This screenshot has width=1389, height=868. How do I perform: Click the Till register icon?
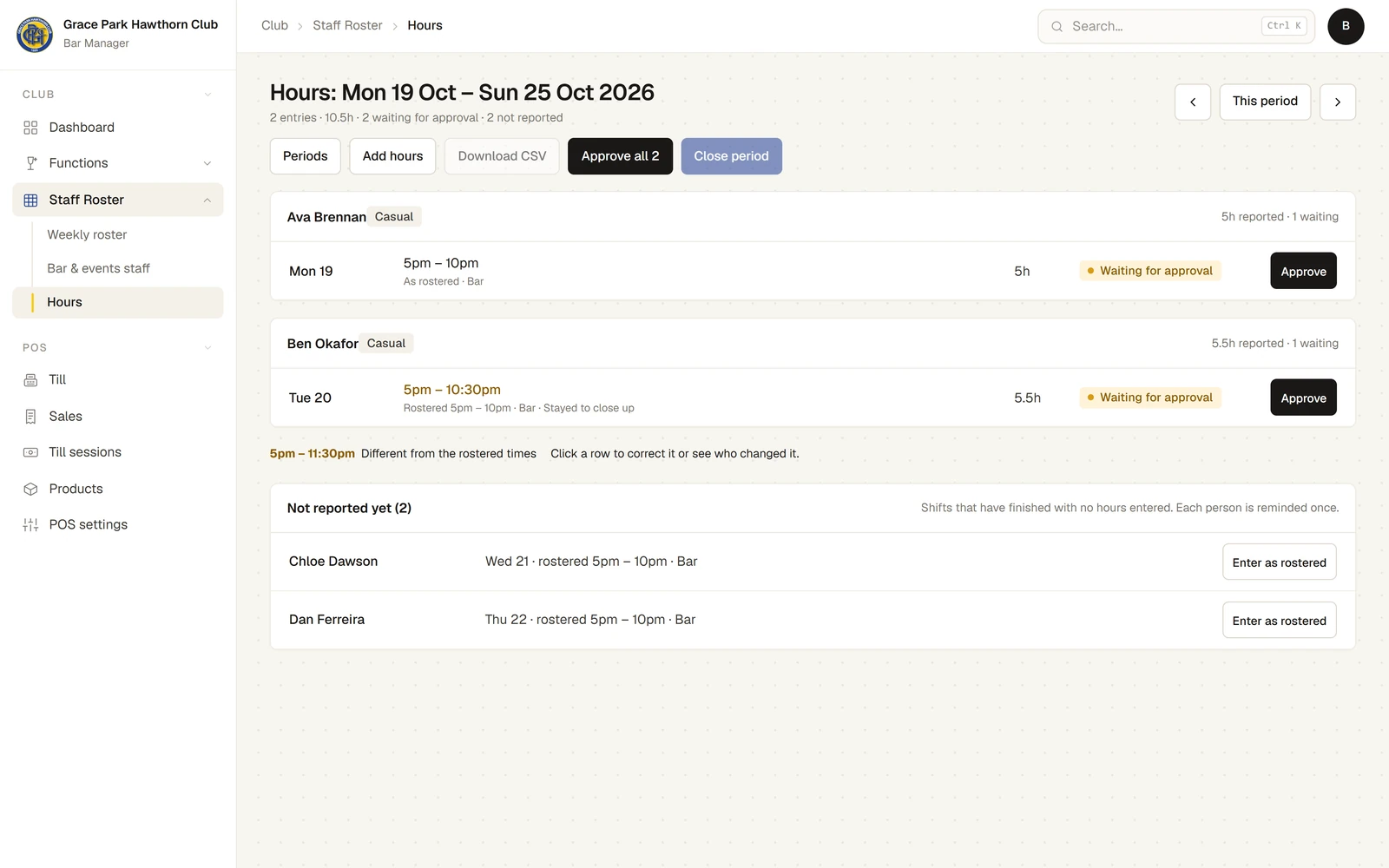[30, 380]
